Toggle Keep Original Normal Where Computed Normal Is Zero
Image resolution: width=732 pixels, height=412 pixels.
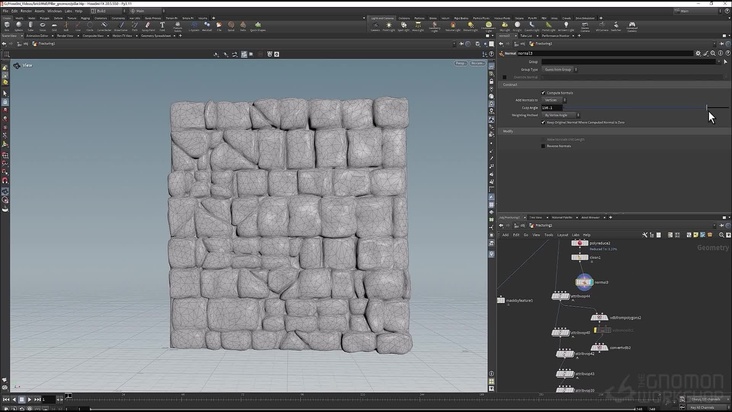tap(543, 122)
